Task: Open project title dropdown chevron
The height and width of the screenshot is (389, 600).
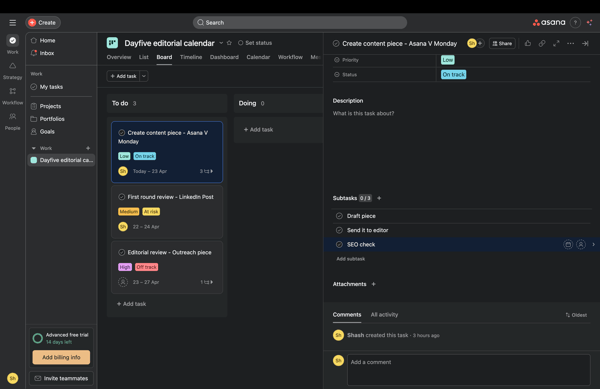Action: click(221, 43)
